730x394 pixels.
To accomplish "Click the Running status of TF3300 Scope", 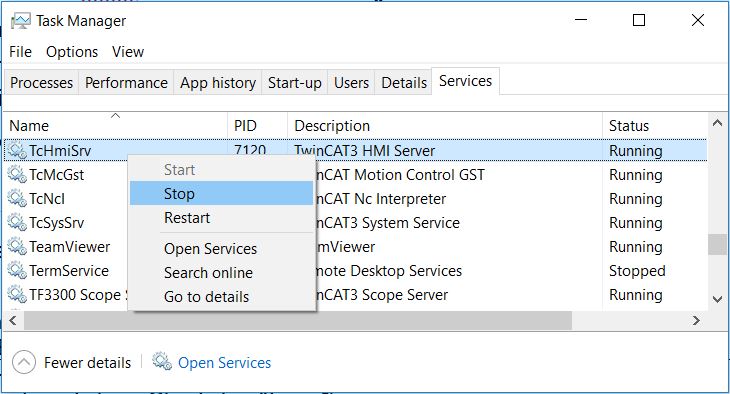I will click(635, 295).
